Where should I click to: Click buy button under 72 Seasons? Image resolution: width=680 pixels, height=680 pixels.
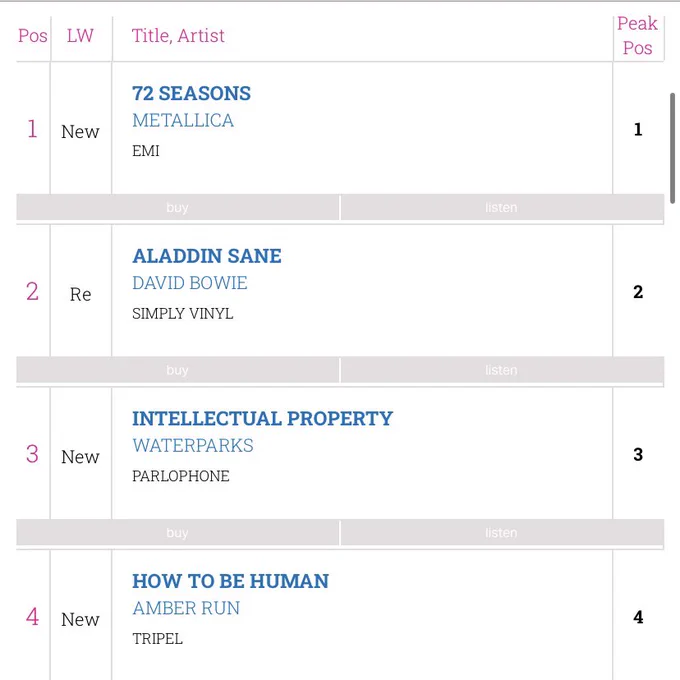coord(178,207)
